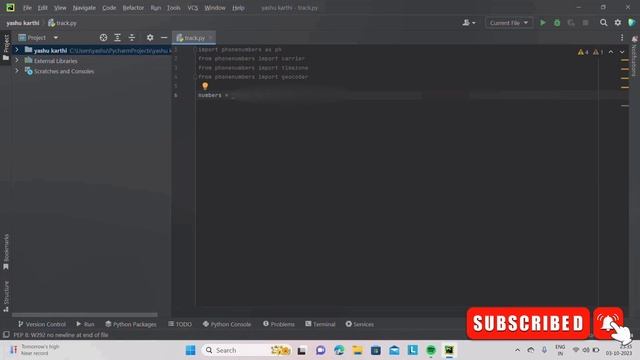
Task: Open Current File run configuration dropdown
Action: pos(509,23)
